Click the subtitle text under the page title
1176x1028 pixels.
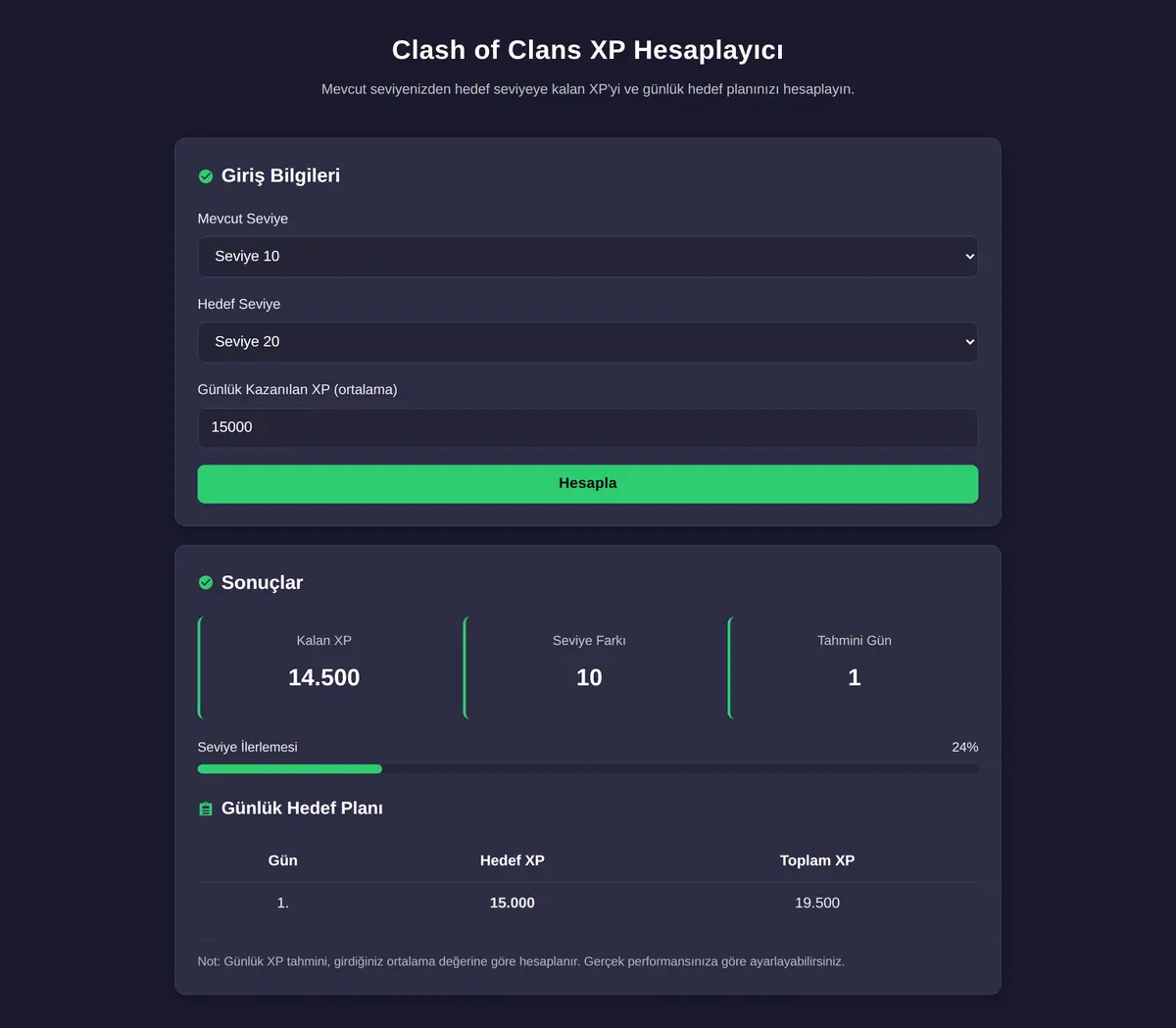click(588, 89)
